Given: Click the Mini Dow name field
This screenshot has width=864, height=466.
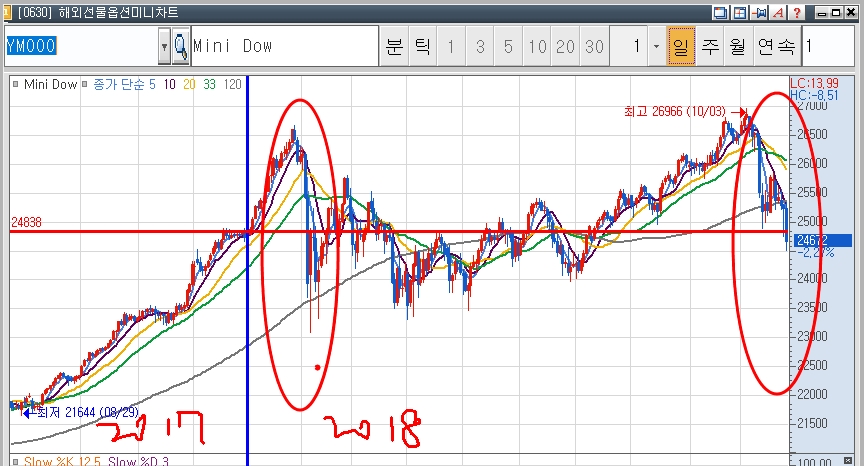Looking at the screenshot, I should [x=284, y=46].
